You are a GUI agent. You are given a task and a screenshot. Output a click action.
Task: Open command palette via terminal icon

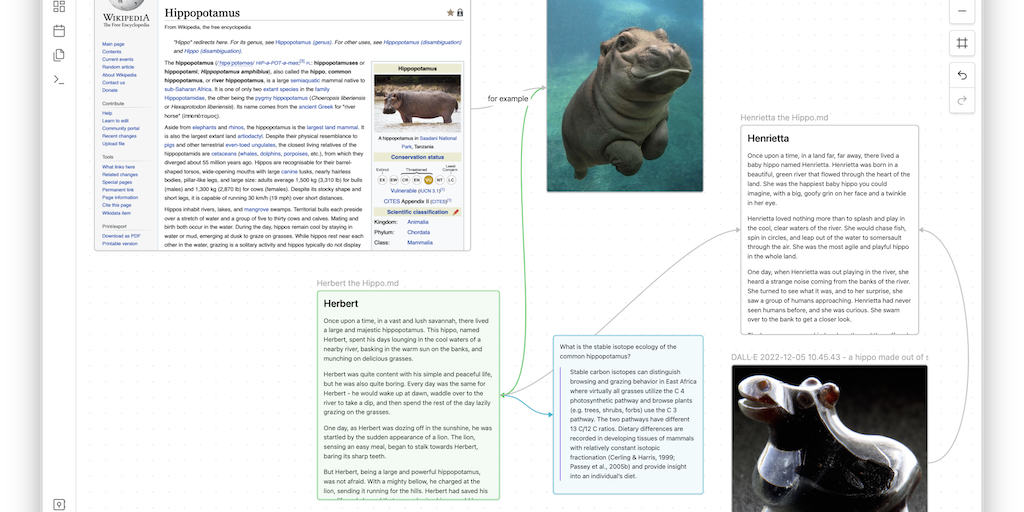tap(59, 79)
